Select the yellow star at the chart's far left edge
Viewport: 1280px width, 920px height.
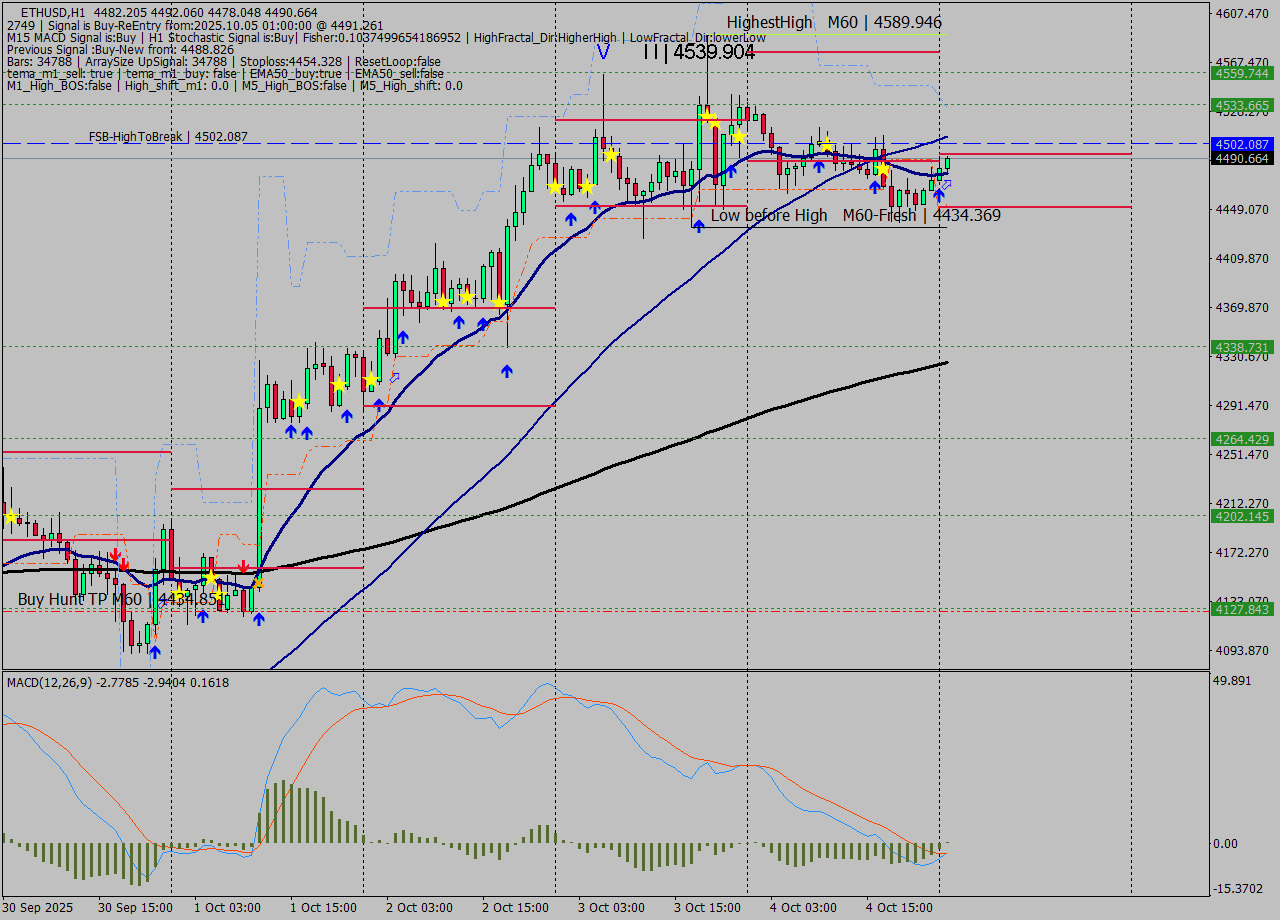[11, 516]
